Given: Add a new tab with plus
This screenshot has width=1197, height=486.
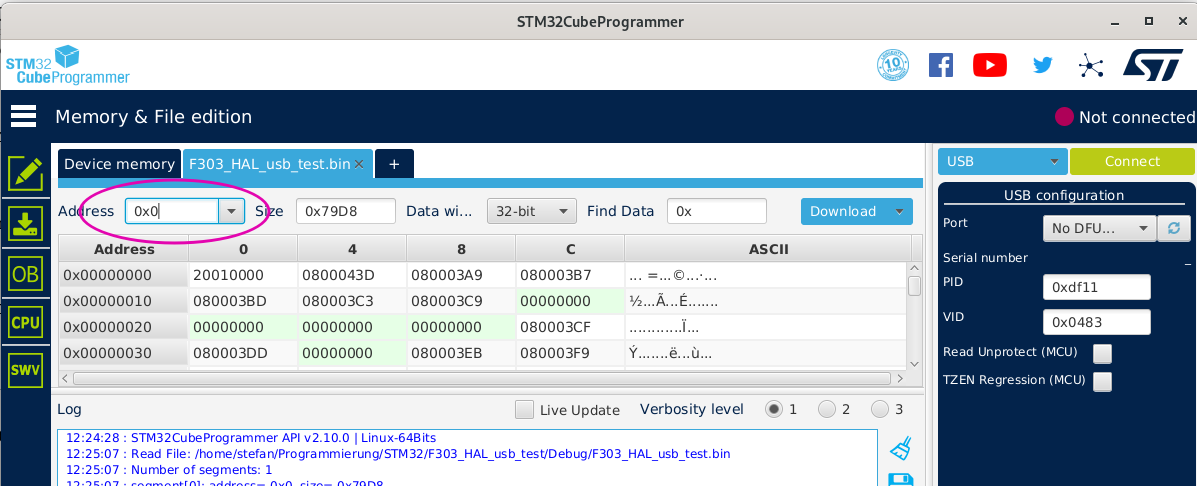Looking at the screenshot, I should (x=395, y=164).
